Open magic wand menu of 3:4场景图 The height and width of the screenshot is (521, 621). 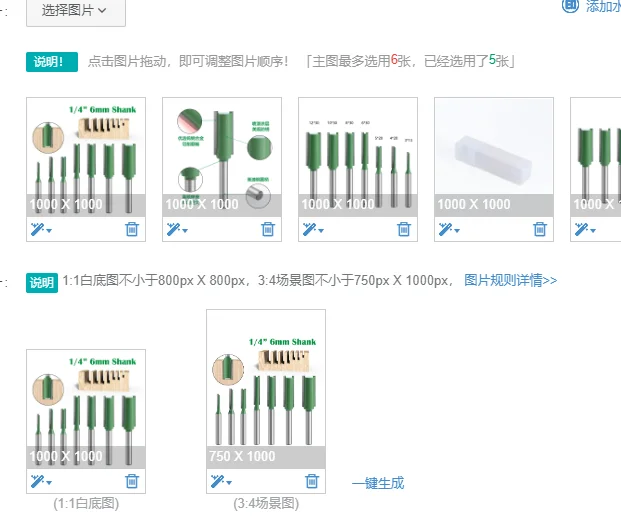pyautogui.click(x=217, y=481)
